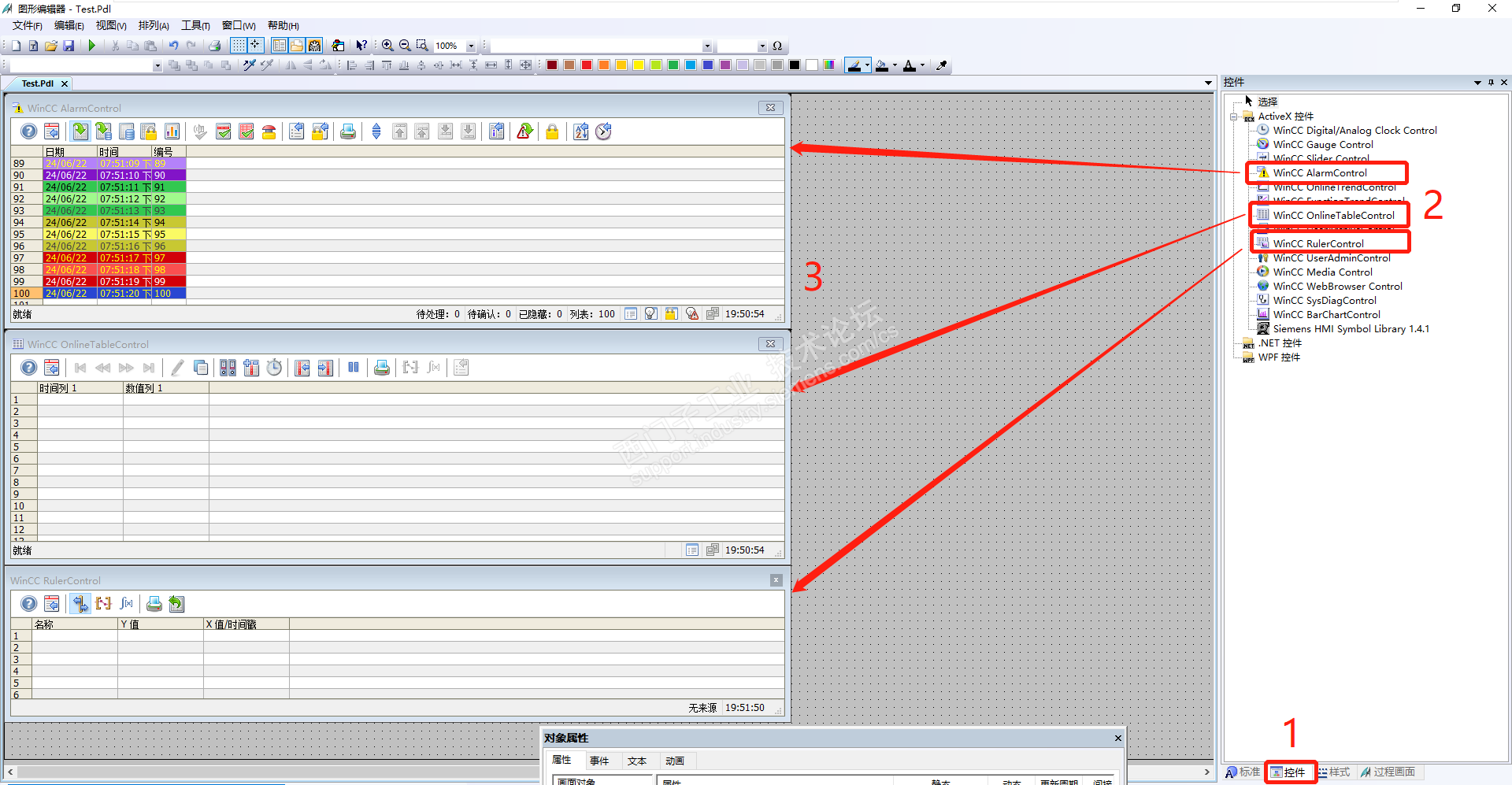Toggle start/stop update in OnlineTableControl
The image size is (1512, 785).
pyautogui.click(x=354, y=368)
